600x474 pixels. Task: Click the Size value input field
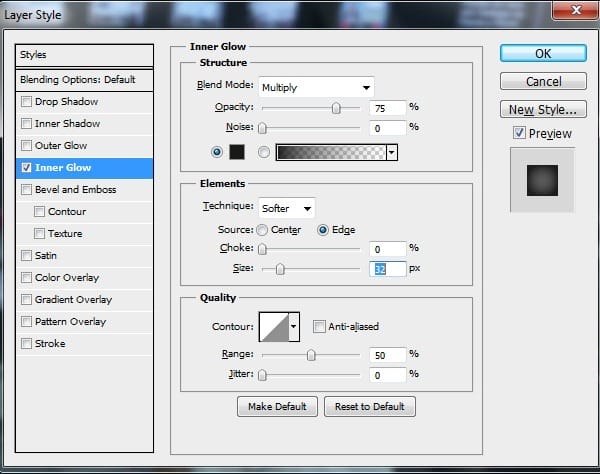(x=387, y=268)
